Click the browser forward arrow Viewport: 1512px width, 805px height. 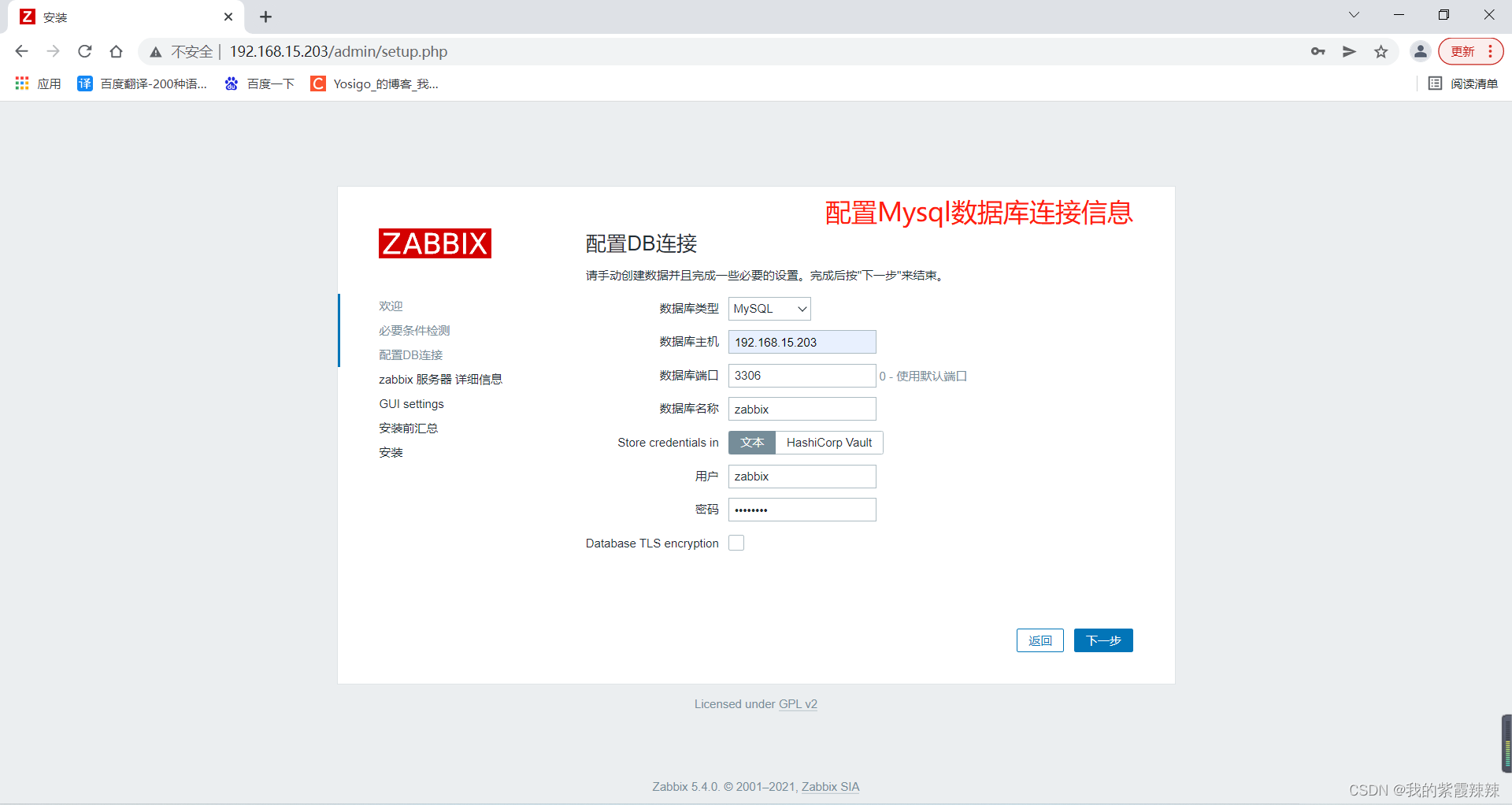53,51
